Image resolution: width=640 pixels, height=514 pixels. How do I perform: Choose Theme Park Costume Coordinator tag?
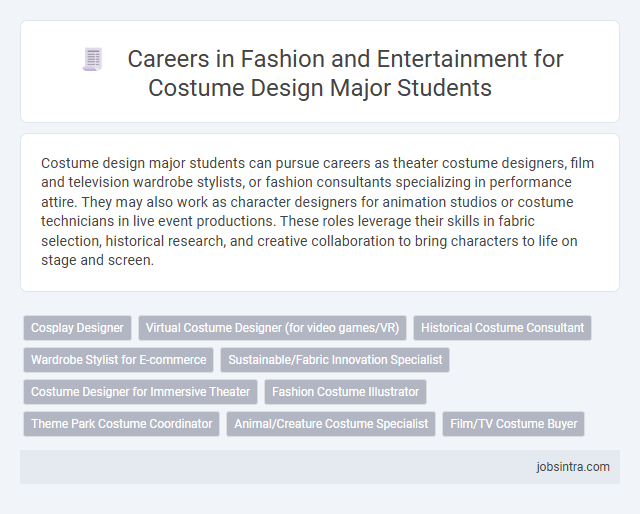click(122, 424)
